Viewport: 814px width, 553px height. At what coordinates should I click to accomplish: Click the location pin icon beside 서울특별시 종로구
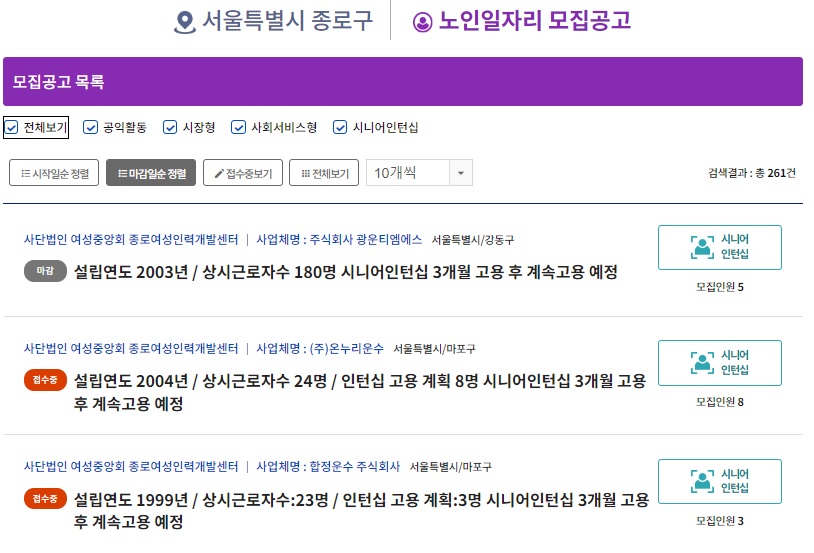(184, 22)
